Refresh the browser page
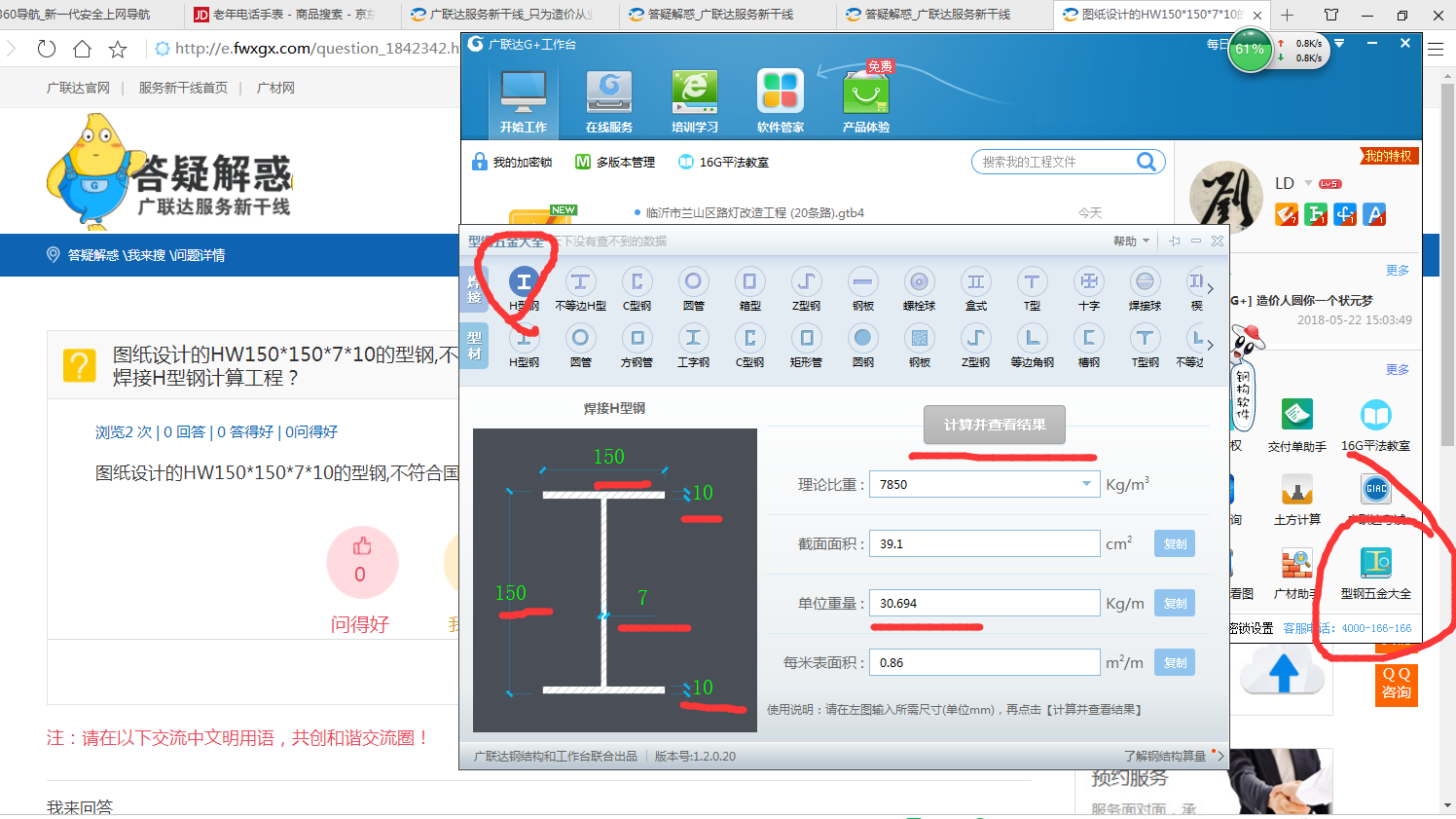 click(x=46, y=49)
